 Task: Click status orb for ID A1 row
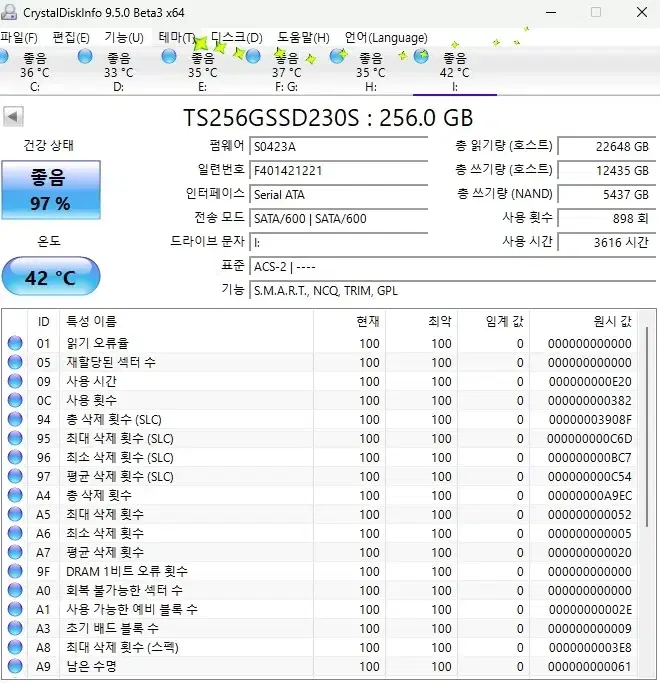tap(15, 609)
